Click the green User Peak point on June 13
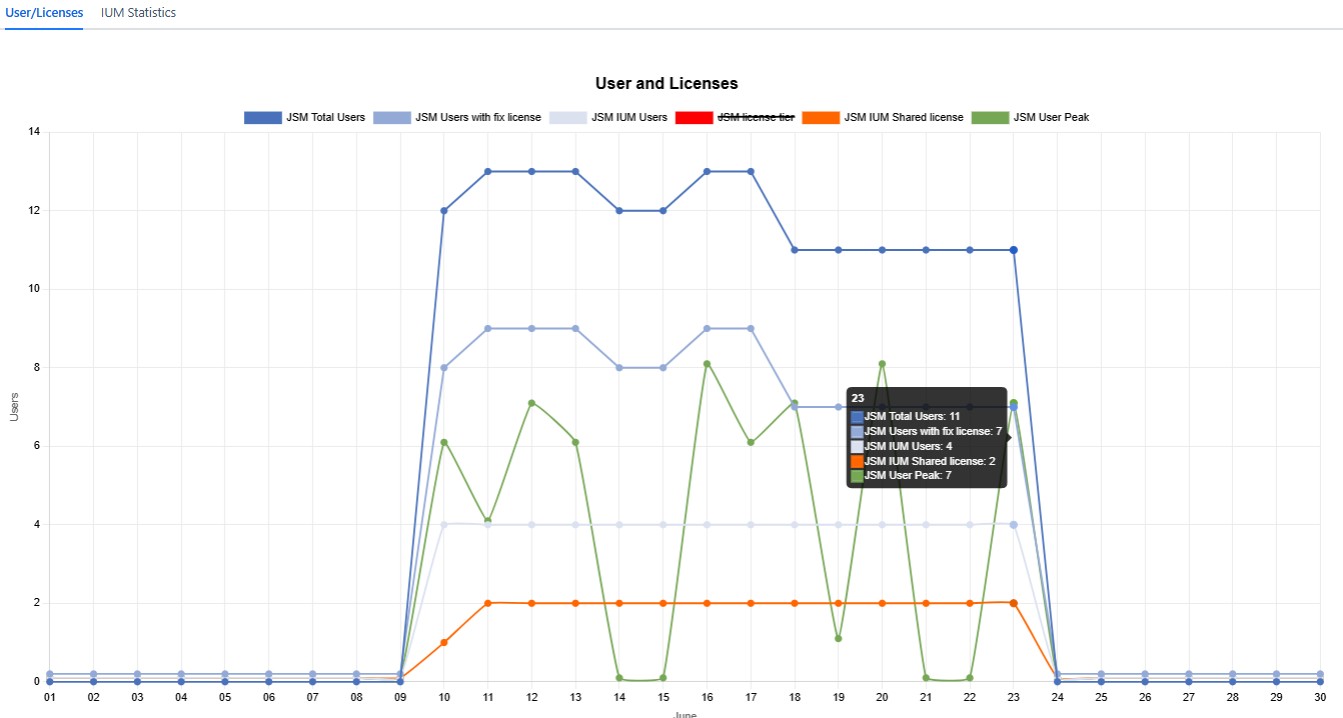This screenshot has height=718, width=1343. [575, 442]
